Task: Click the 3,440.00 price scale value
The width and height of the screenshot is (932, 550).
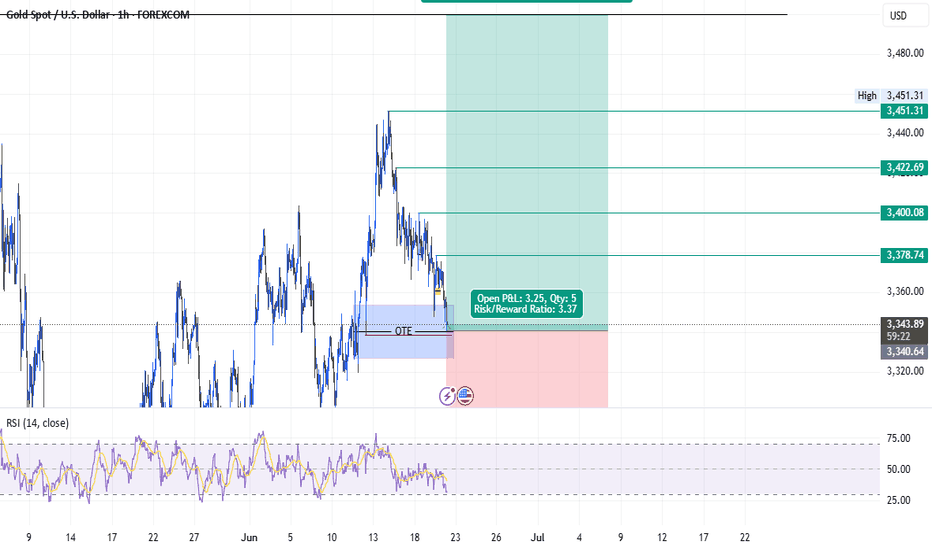Action: pos(905,133)
